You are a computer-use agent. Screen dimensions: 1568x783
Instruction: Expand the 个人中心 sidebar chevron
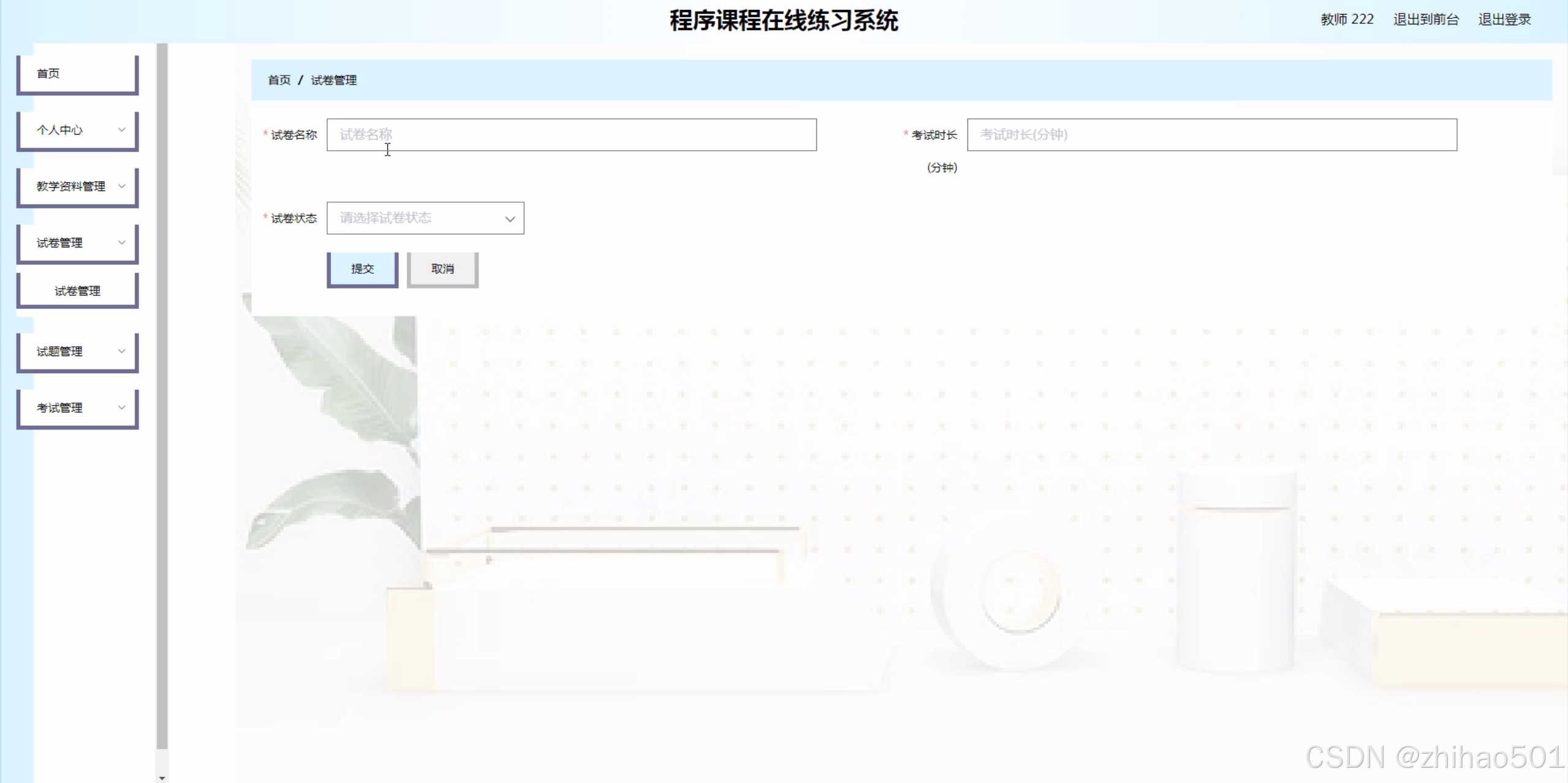121,130
